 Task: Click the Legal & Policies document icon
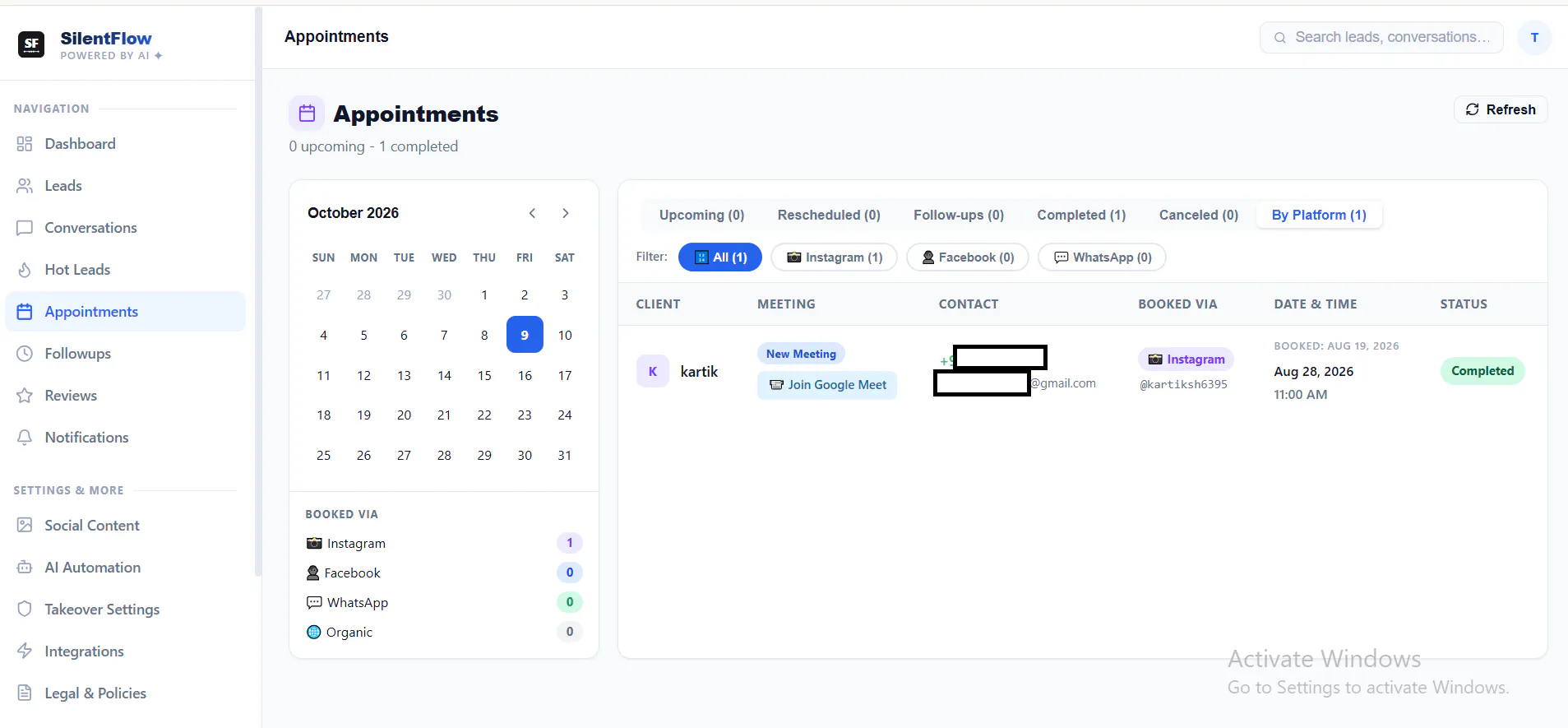[x=25, y=693]
